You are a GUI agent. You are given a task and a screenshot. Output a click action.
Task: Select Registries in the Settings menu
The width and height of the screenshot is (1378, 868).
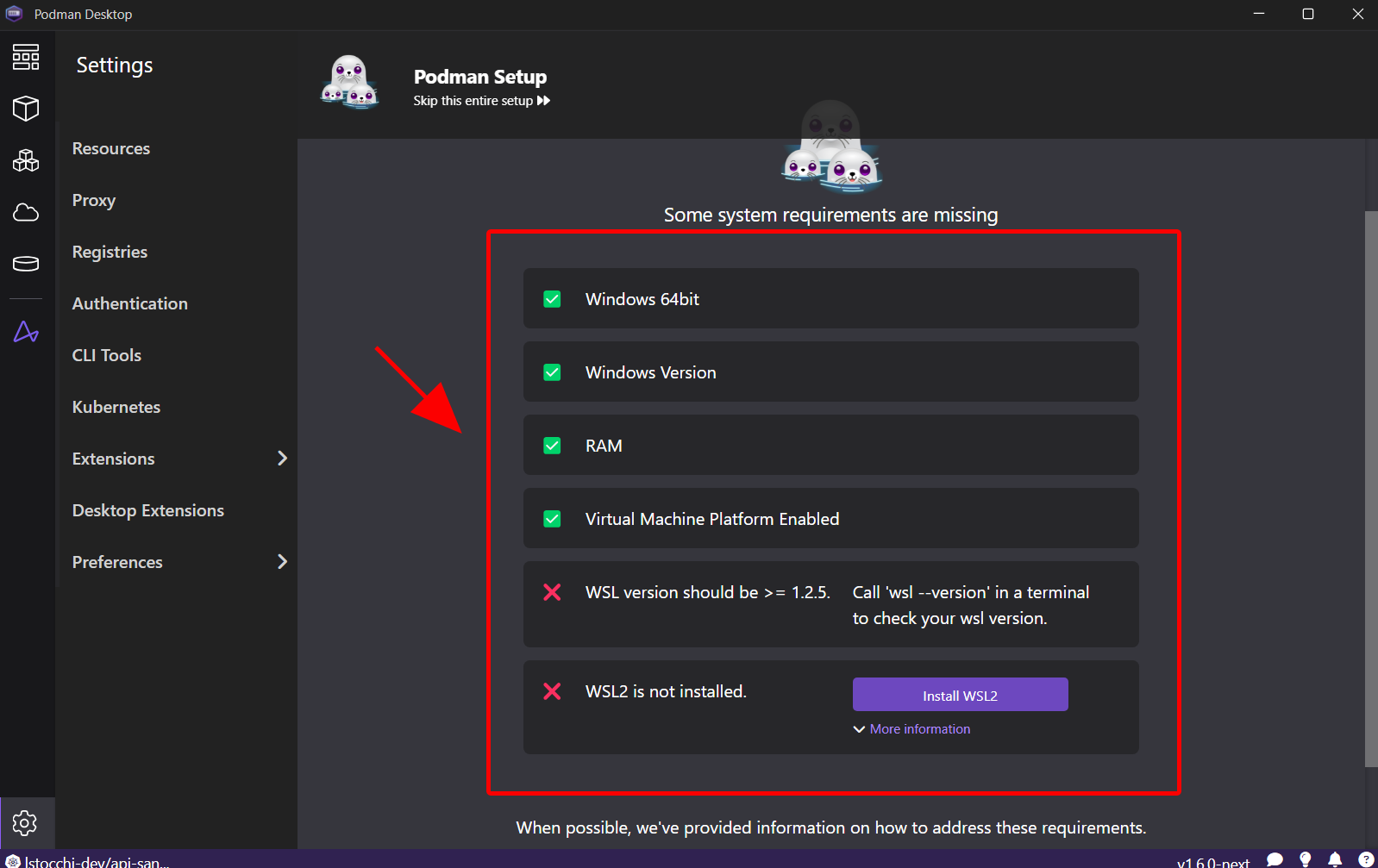pos(110,252)
